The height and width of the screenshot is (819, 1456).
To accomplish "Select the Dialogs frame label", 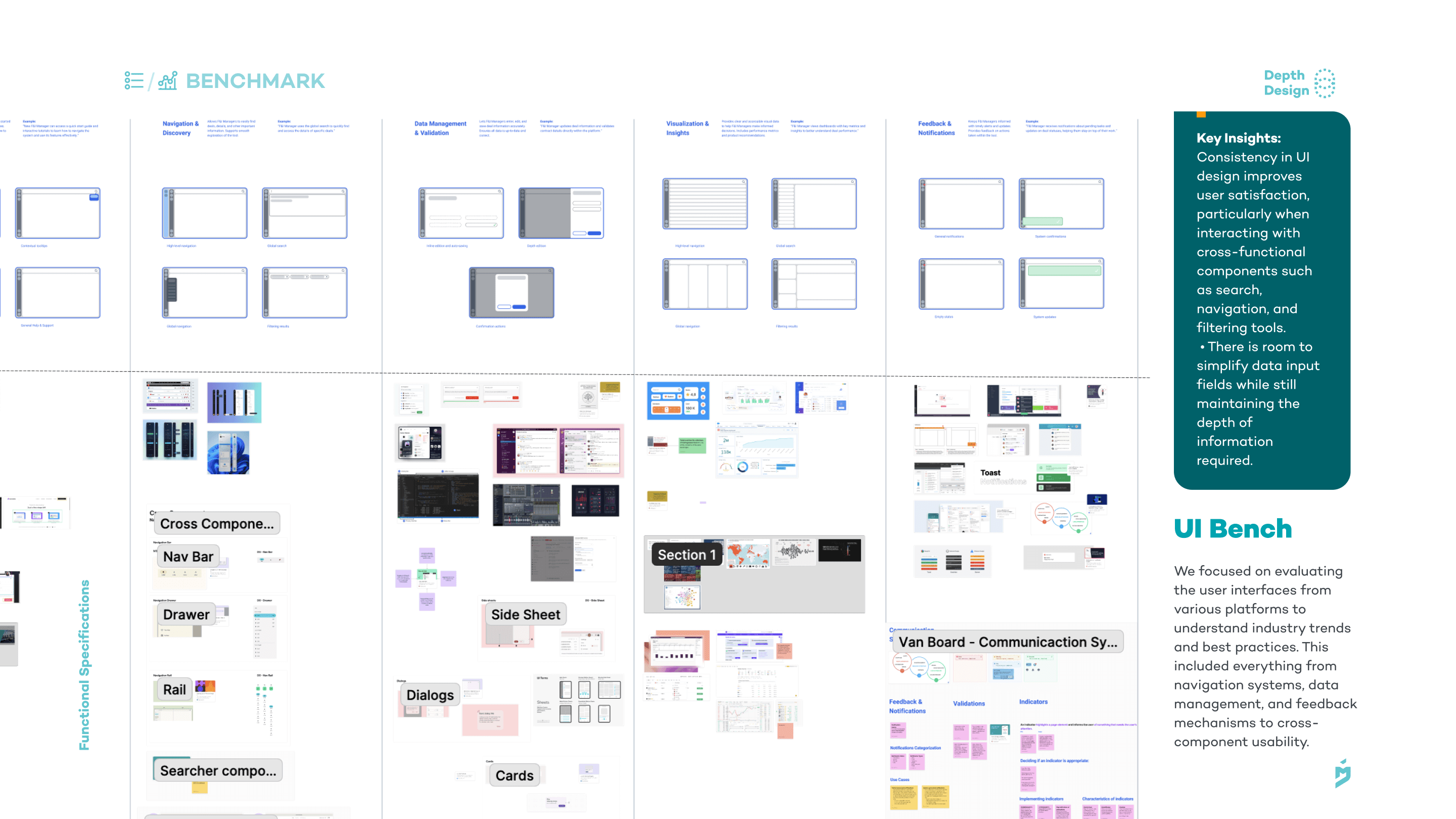I will (430, 695).
